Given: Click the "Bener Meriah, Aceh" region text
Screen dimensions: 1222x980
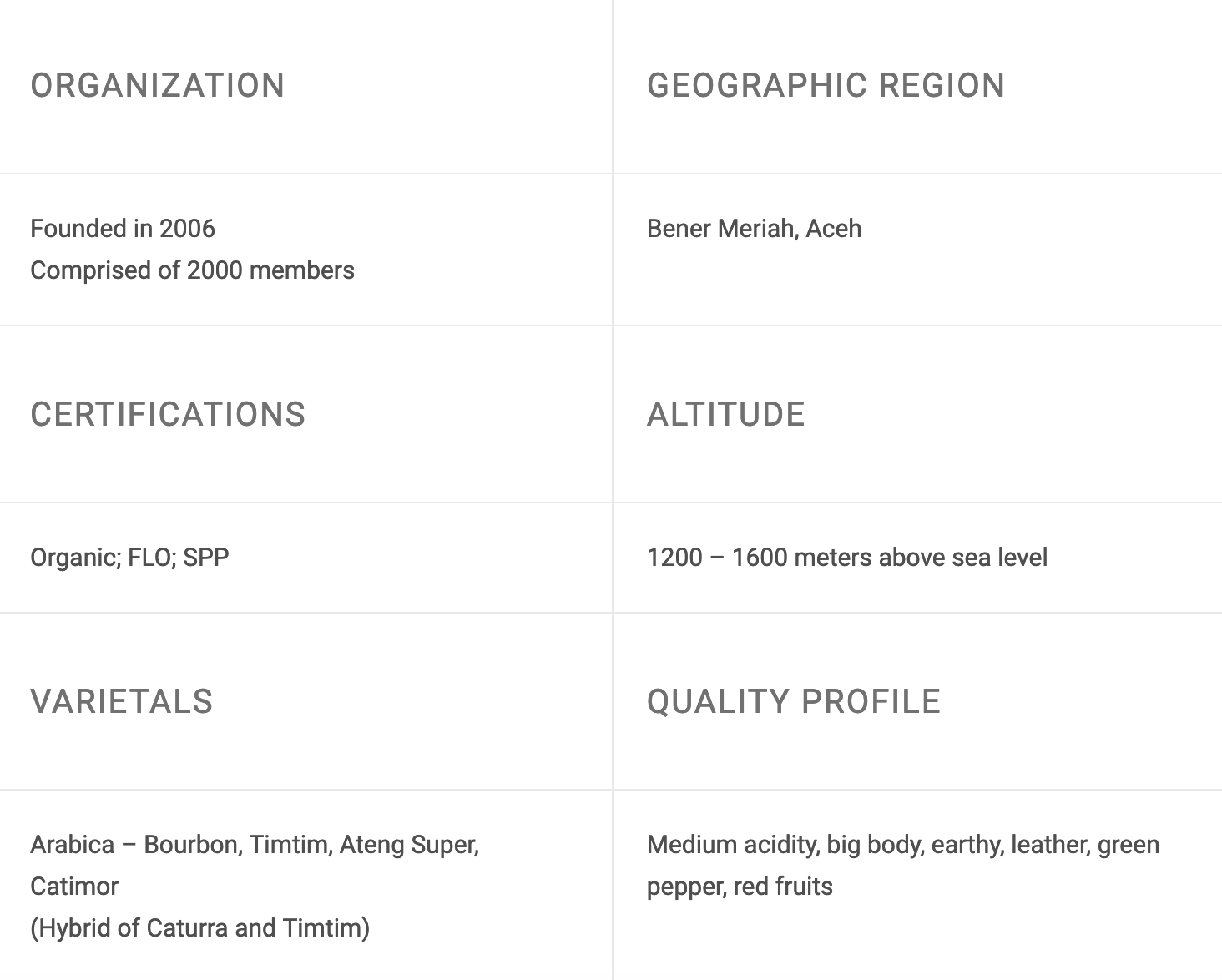Looking at the screenshot, I should [754, 229].
